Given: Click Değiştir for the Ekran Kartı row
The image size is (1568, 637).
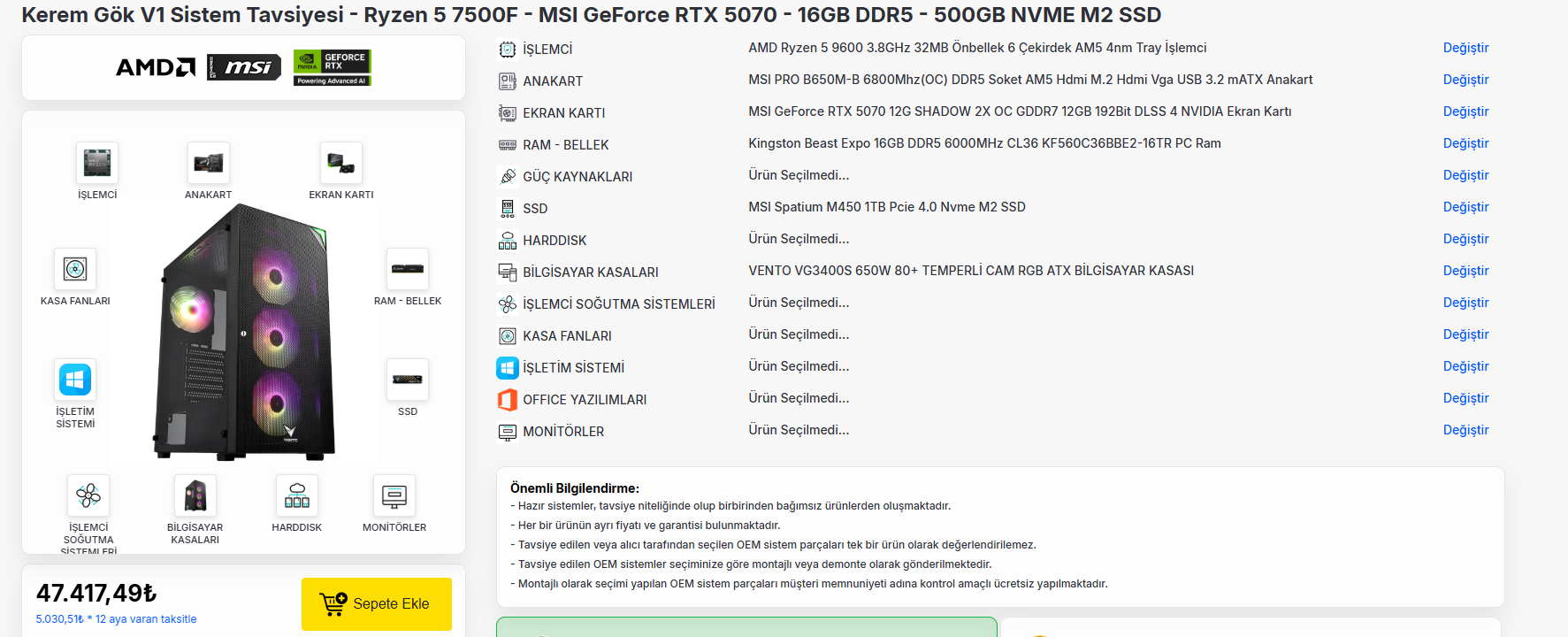Looking at the screenshot, I should point(1465,111).
